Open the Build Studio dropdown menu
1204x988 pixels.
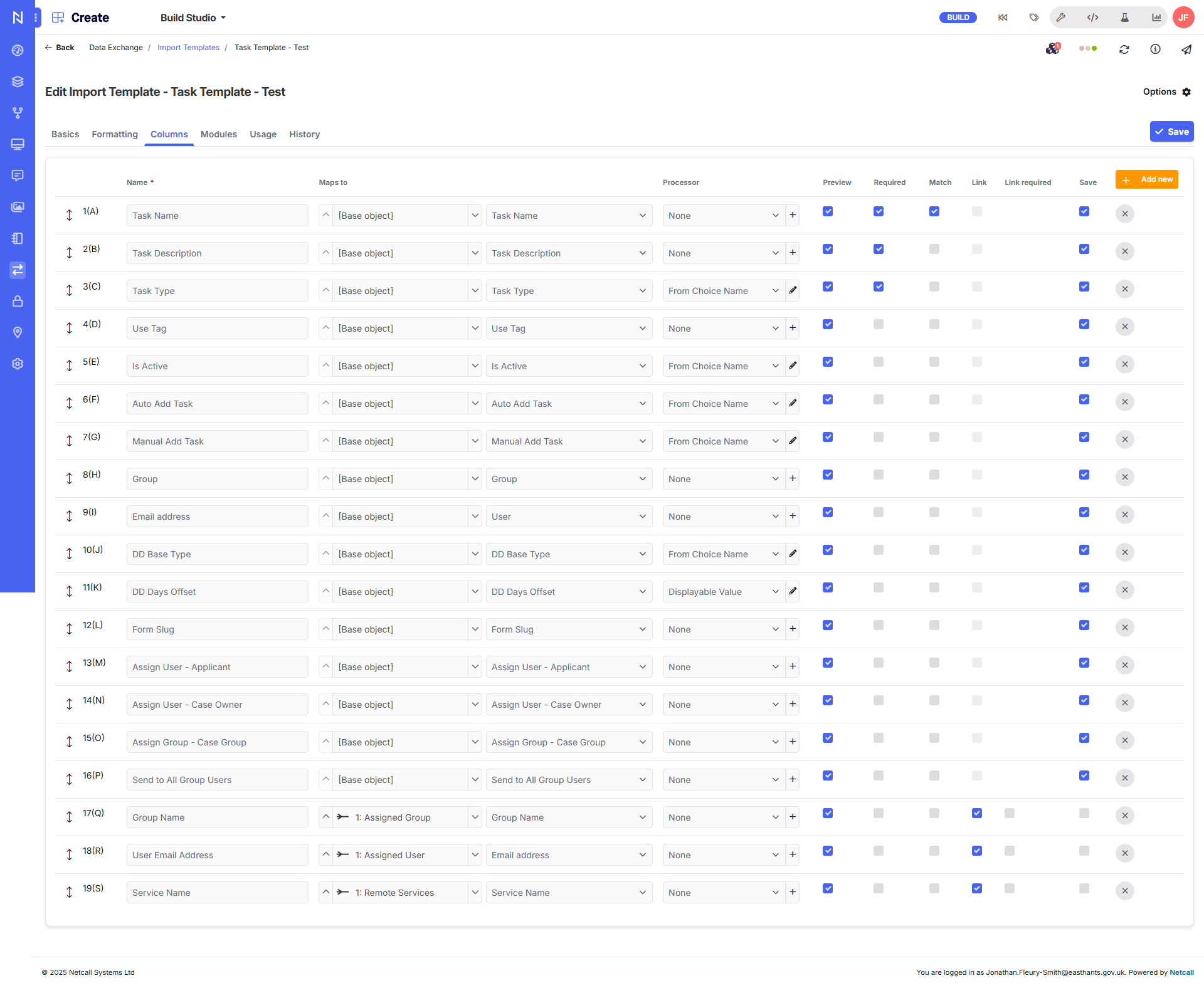(193, 18)
